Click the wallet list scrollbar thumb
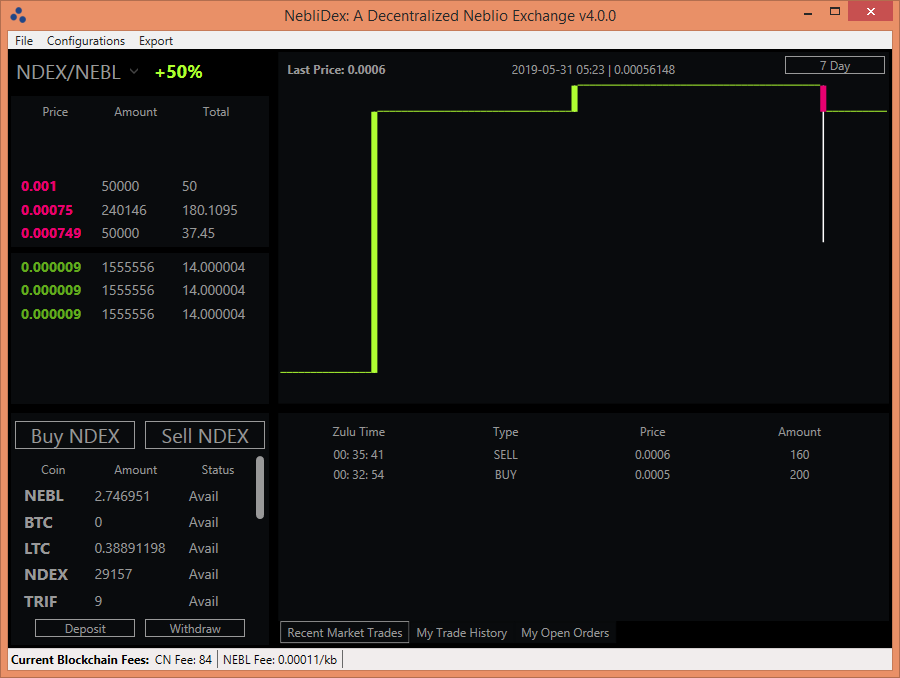Screen dimensions: 900x678 (x=260, y=487)
